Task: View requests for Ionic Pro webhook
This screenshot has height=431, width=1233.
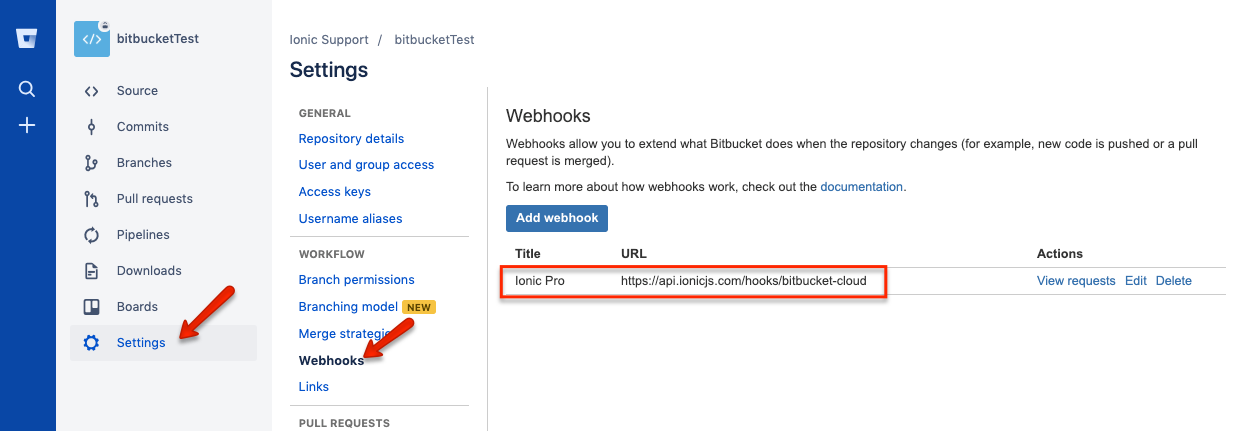Action: pyautogui.click(x=1075, y=281)
